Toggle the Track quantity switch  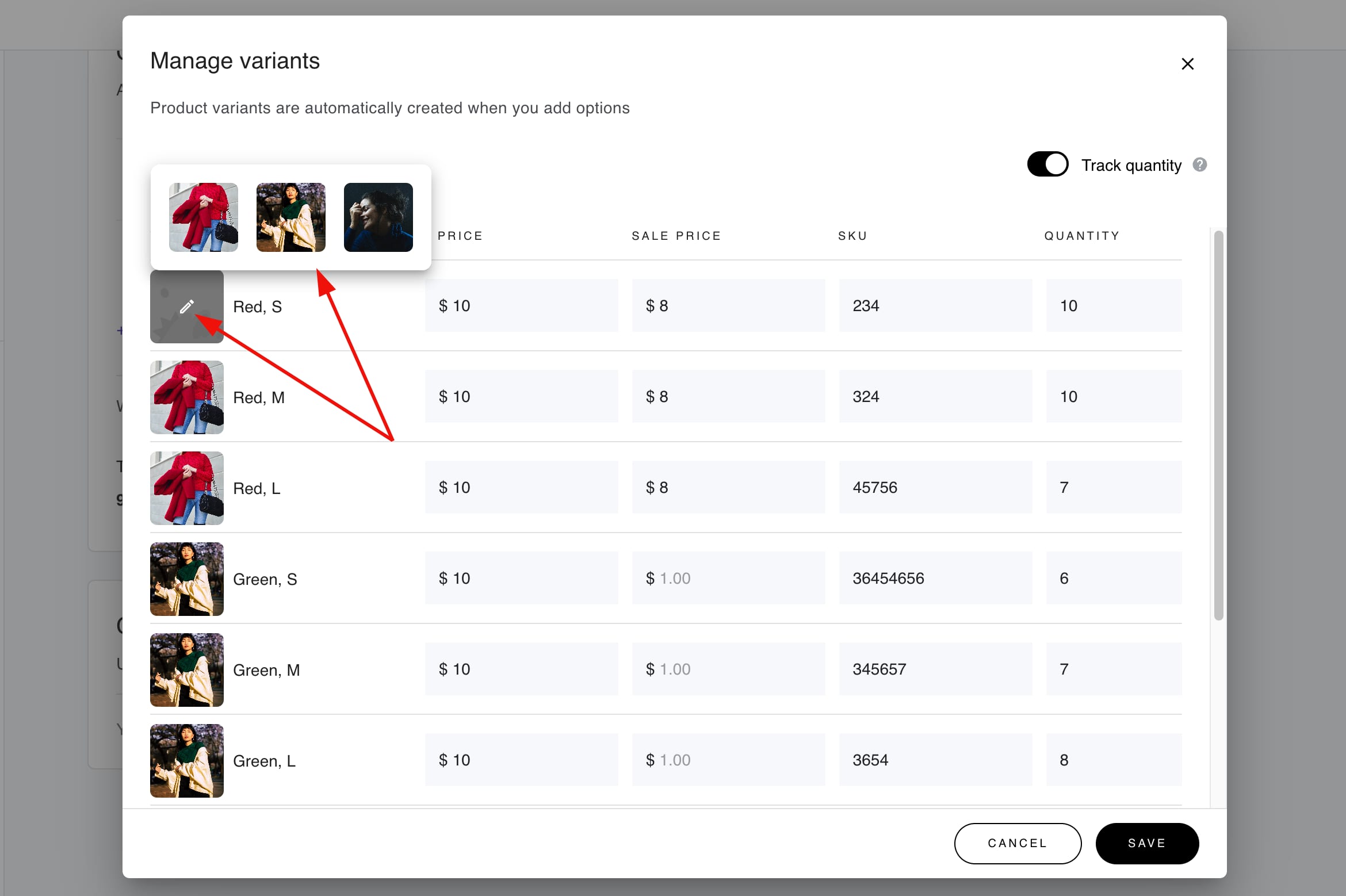pyautogui.click(x=1047, y=164)
